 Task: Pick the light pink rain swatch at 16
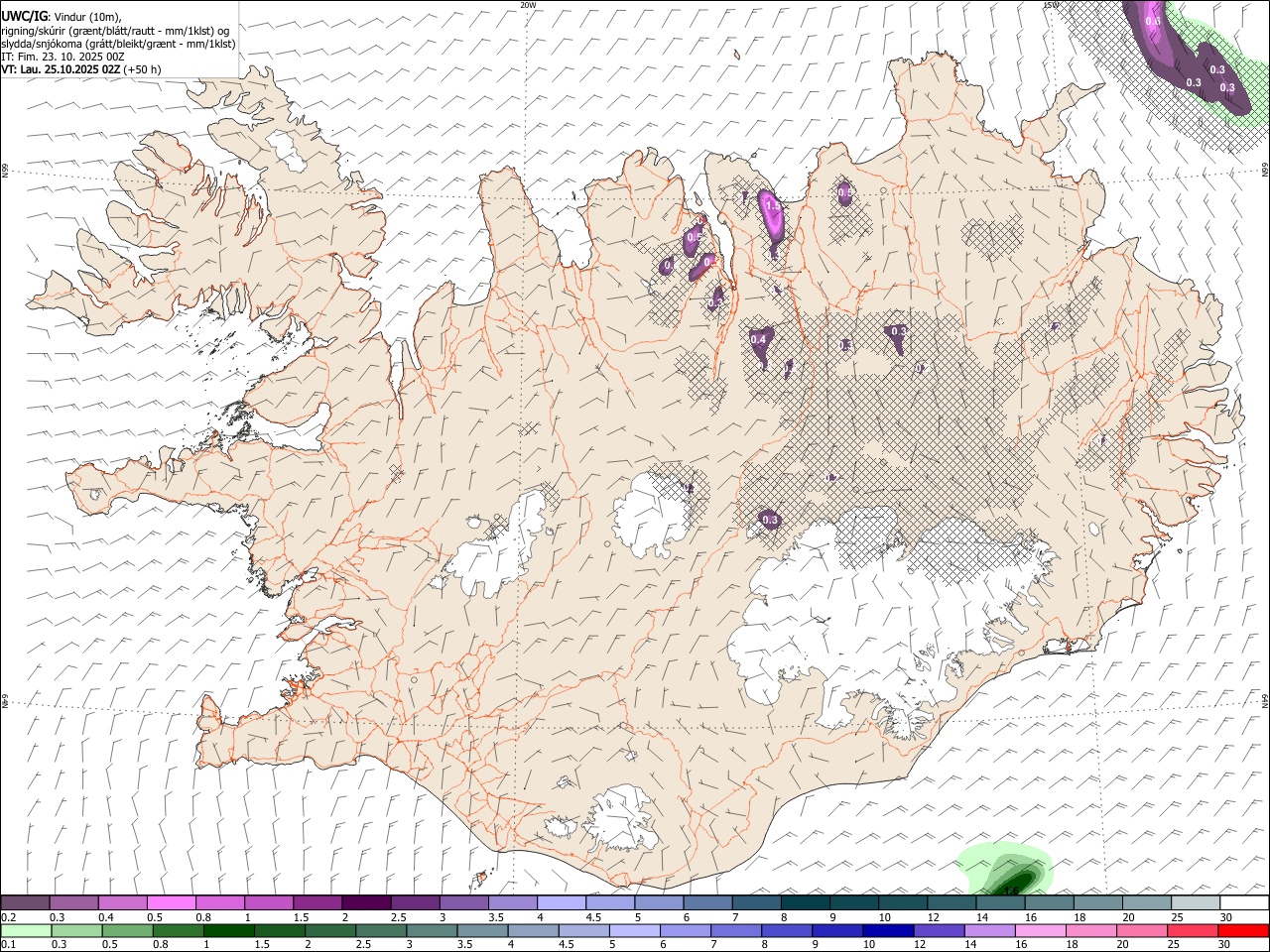pyautogui.click(x=1040, y=931)
